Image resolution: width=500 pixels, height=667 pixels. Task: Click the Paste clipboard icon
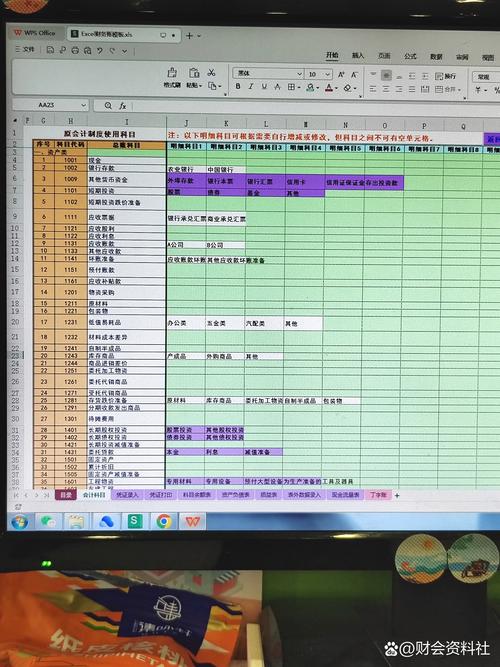pos(194,73)
